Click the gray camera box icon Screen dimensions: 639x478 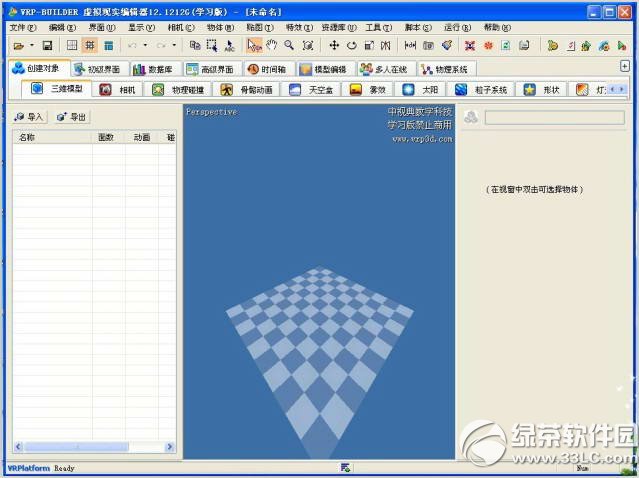tap(428, 46)
